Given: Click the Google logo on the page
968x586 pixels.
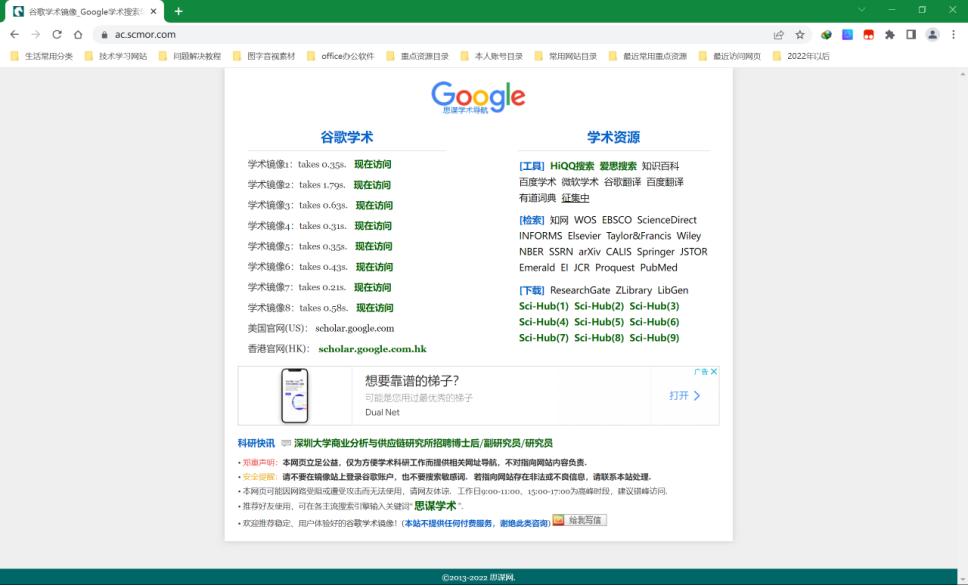Looking at the screenshot, I should tap(478, 97).
